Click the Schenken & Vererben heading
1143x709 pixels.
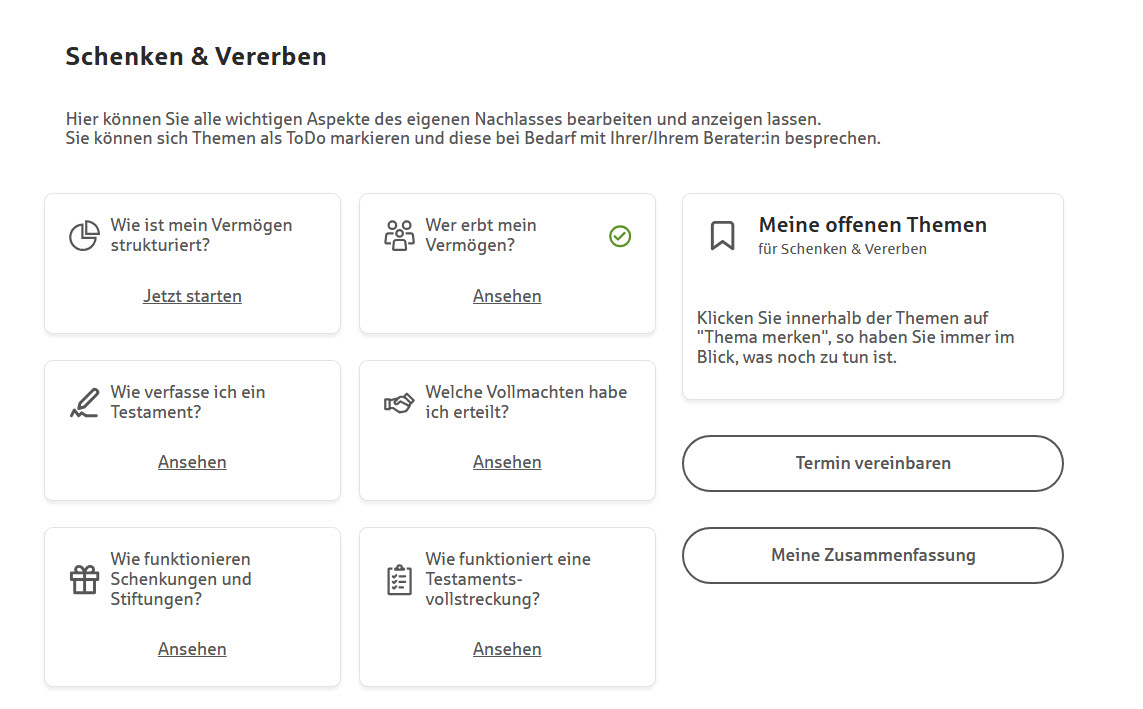click(195, 56)
